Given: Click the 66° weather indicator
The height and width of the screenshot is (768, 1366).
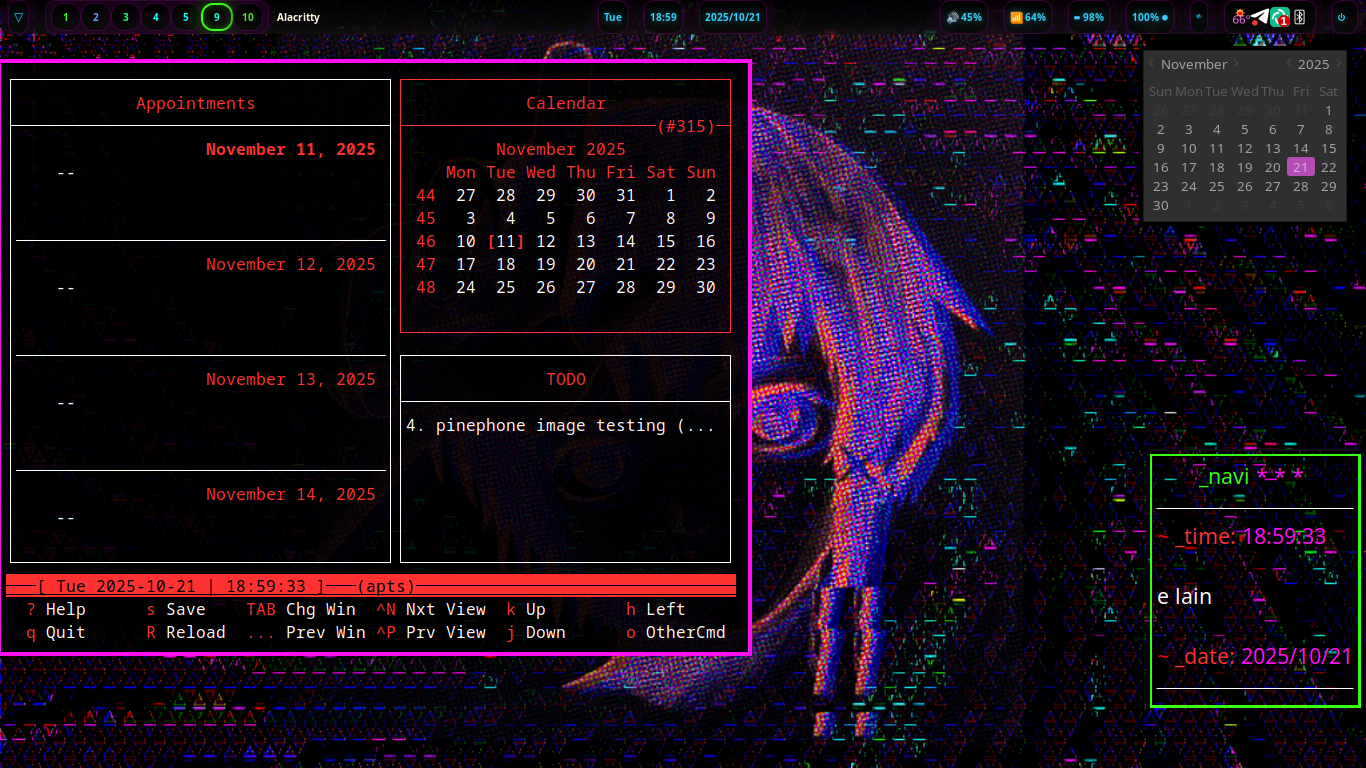Looking at the screenshot, I should point(1240,17).
